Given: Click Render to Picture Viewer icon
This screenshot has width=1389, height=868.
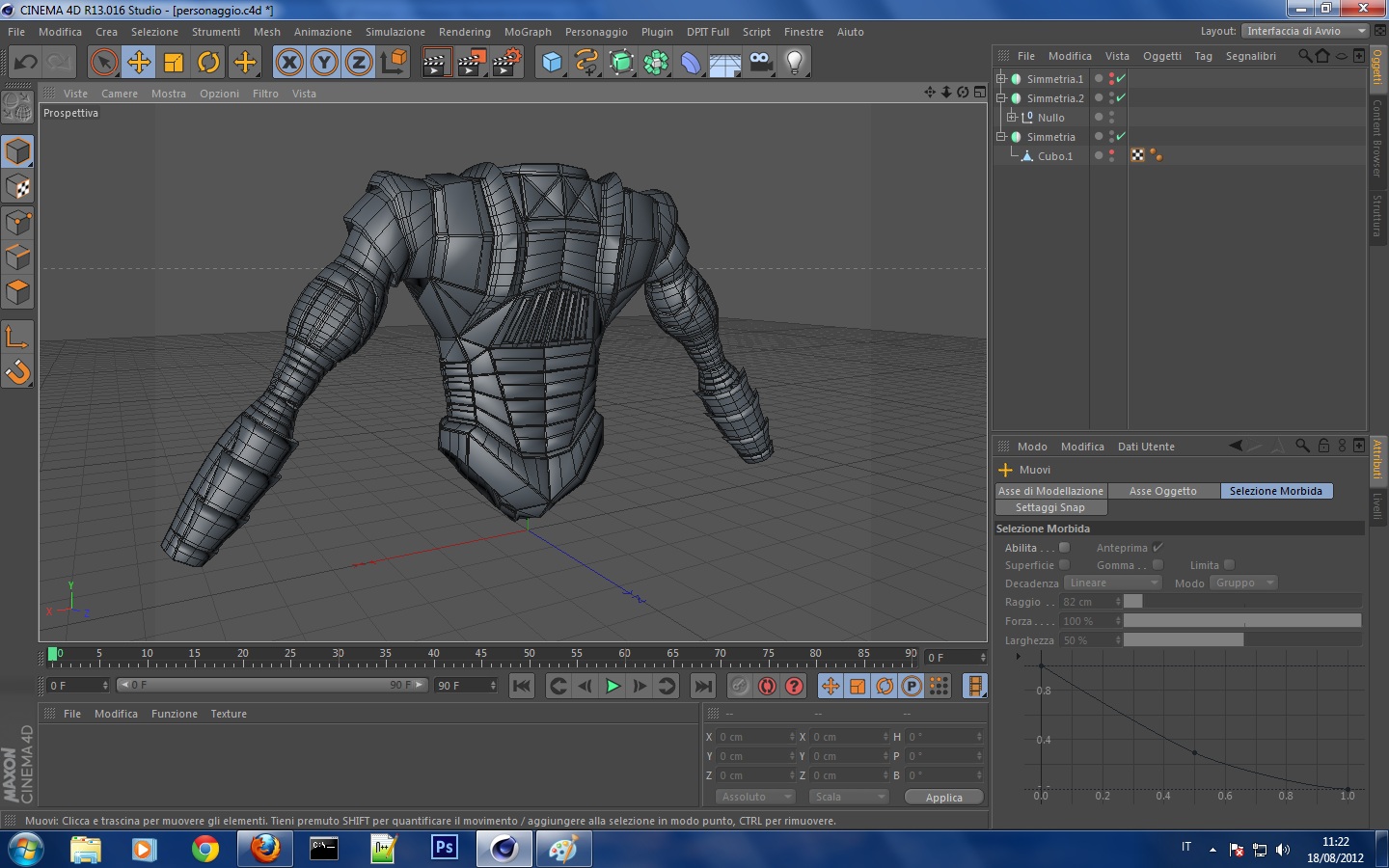Looking at the screenshot, I should click(x=472, y=63).
